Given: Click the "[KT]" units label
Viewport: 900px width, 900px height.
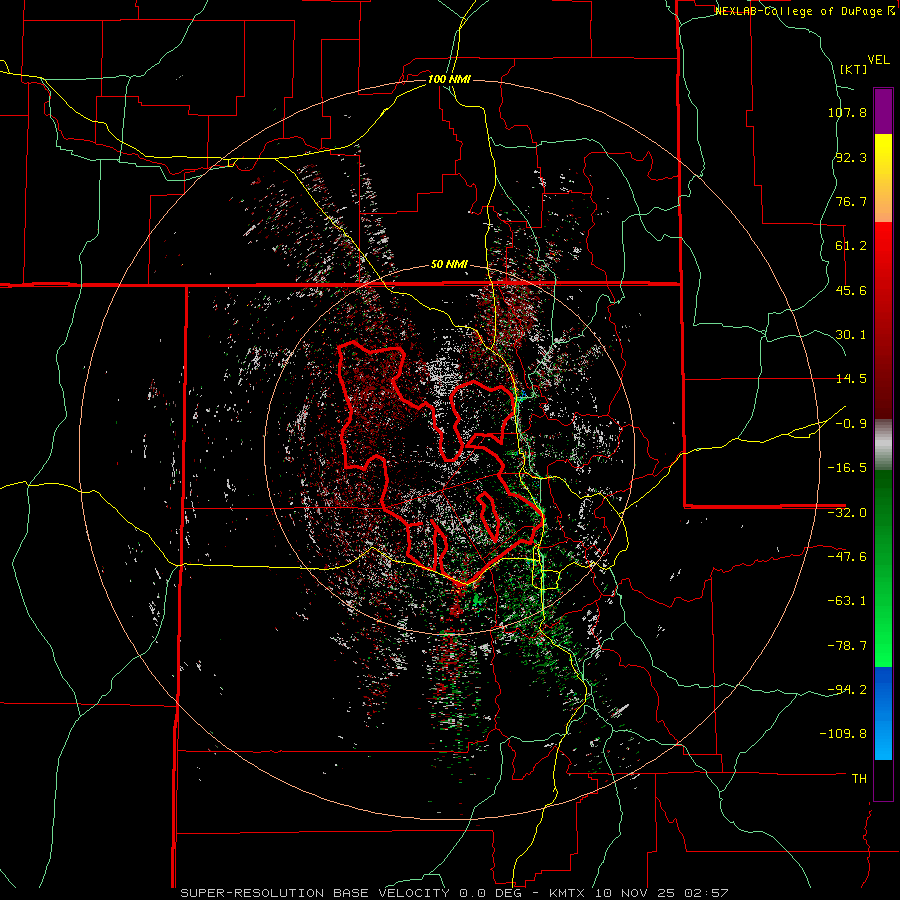Looking at the screenshot, I should [853, 69].
